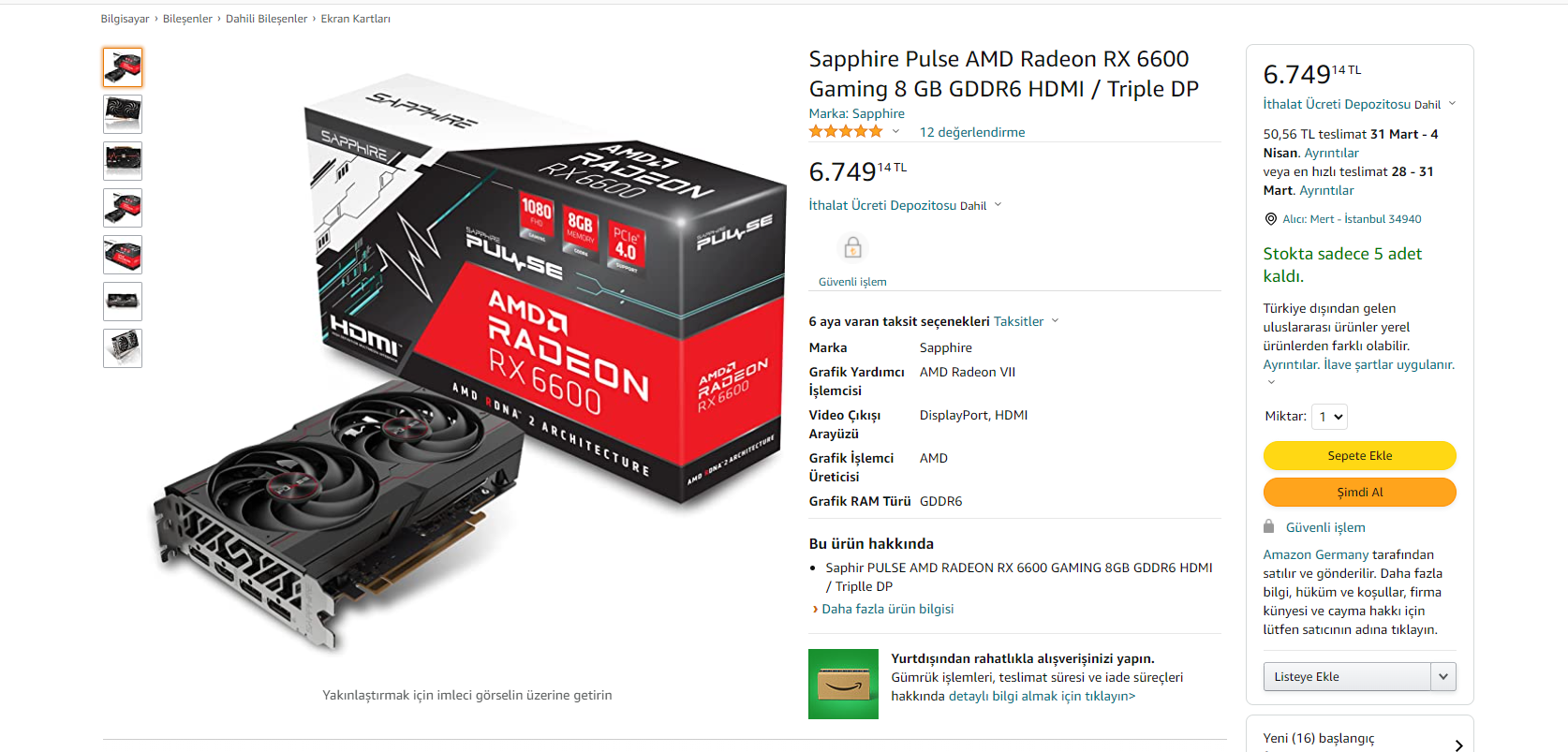Click the secure transaction lock icon
1568x752 pixels.
point(852,248)
